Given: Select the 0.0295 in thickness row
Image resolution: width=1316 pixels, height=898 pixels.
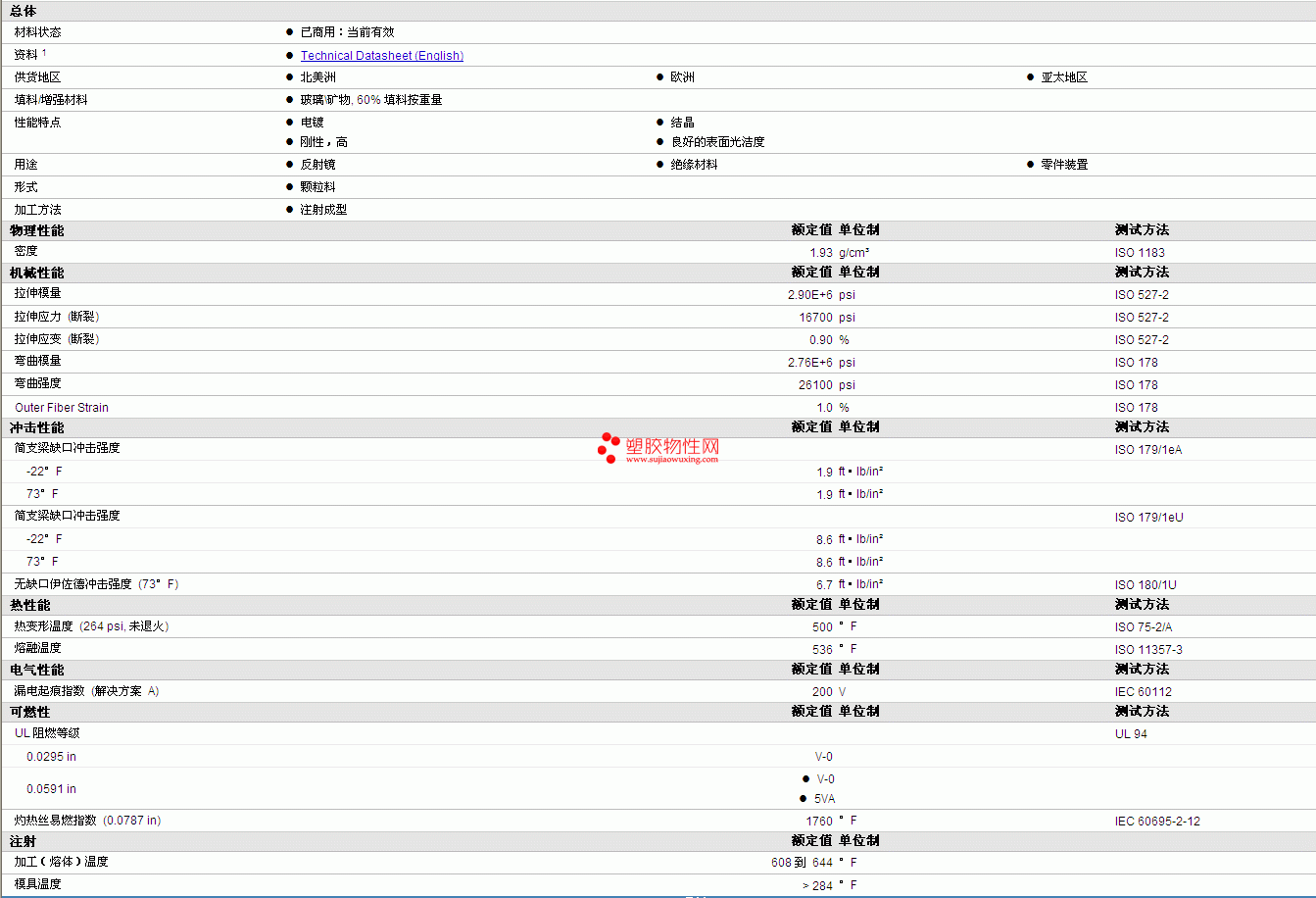Looking at the screenshot, I should click(x=51, y=757).
